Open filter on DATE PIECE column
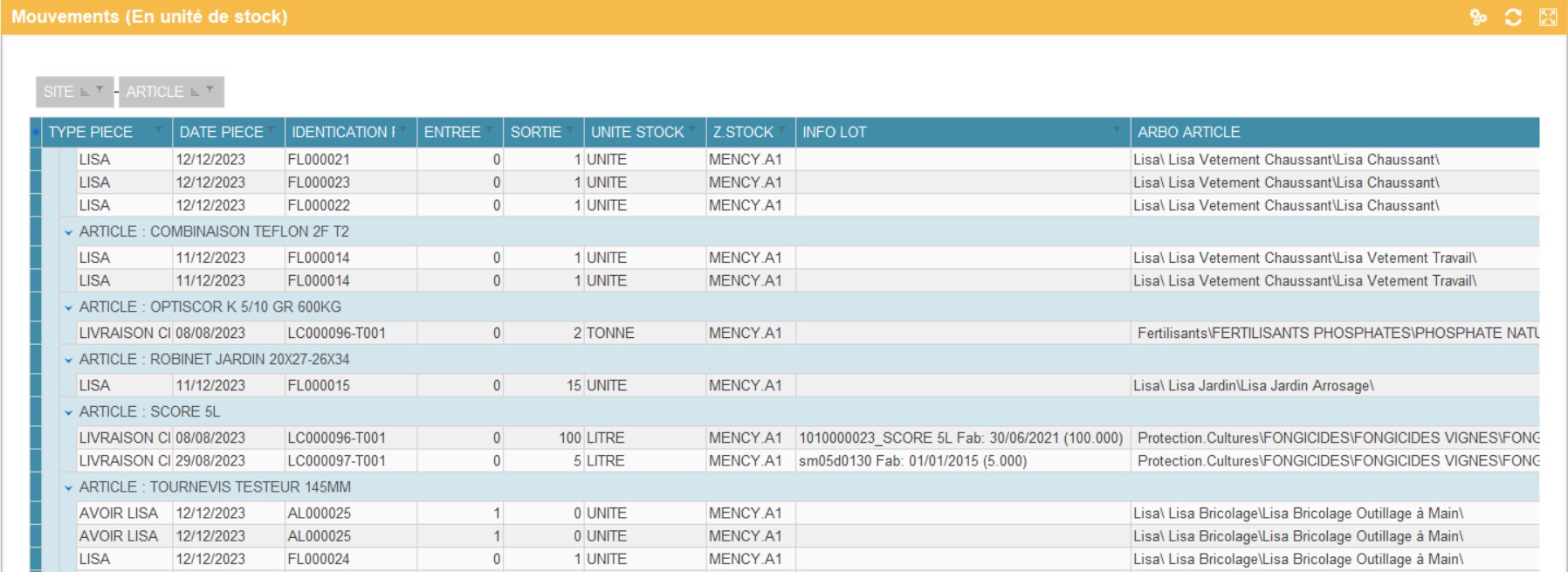The image size is (1568, 572). pos(272,130)
